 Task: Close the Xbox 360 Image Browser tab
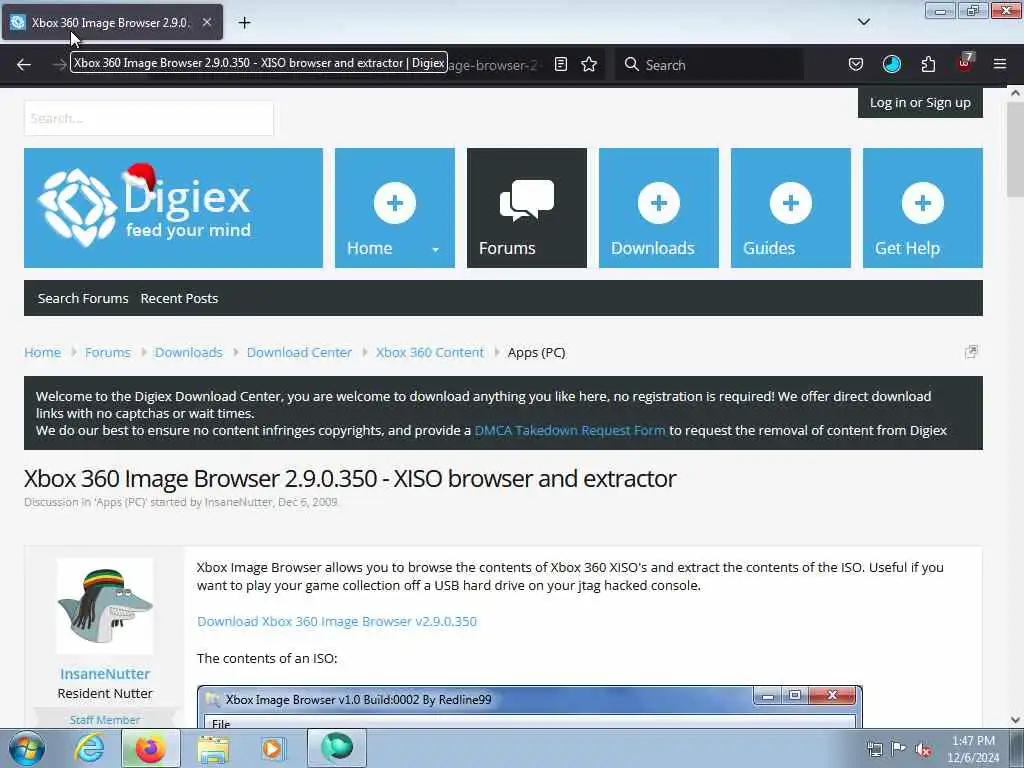tap(206, 22)
